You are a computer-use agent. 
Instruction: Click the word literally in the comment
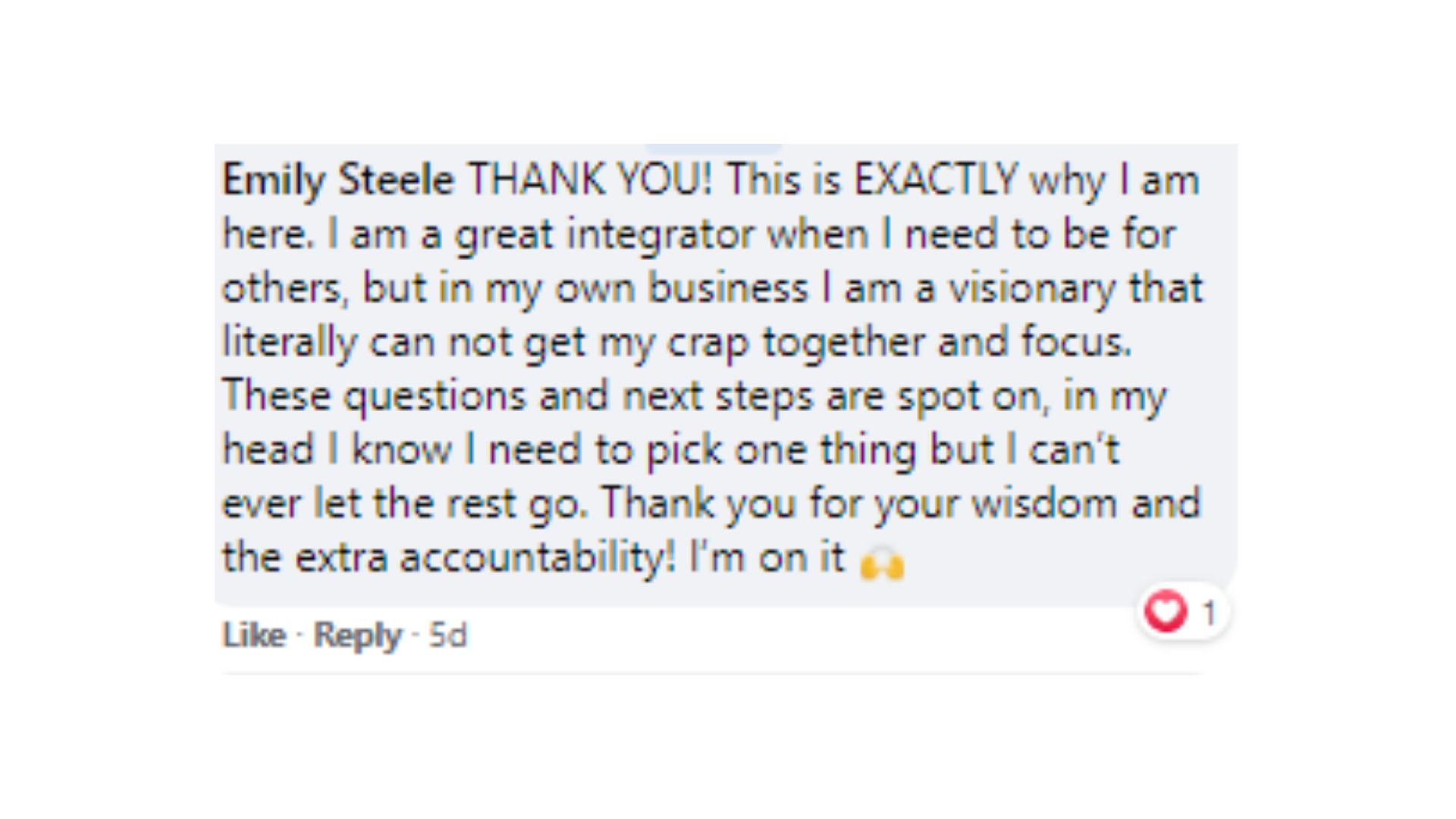(289, 343)
